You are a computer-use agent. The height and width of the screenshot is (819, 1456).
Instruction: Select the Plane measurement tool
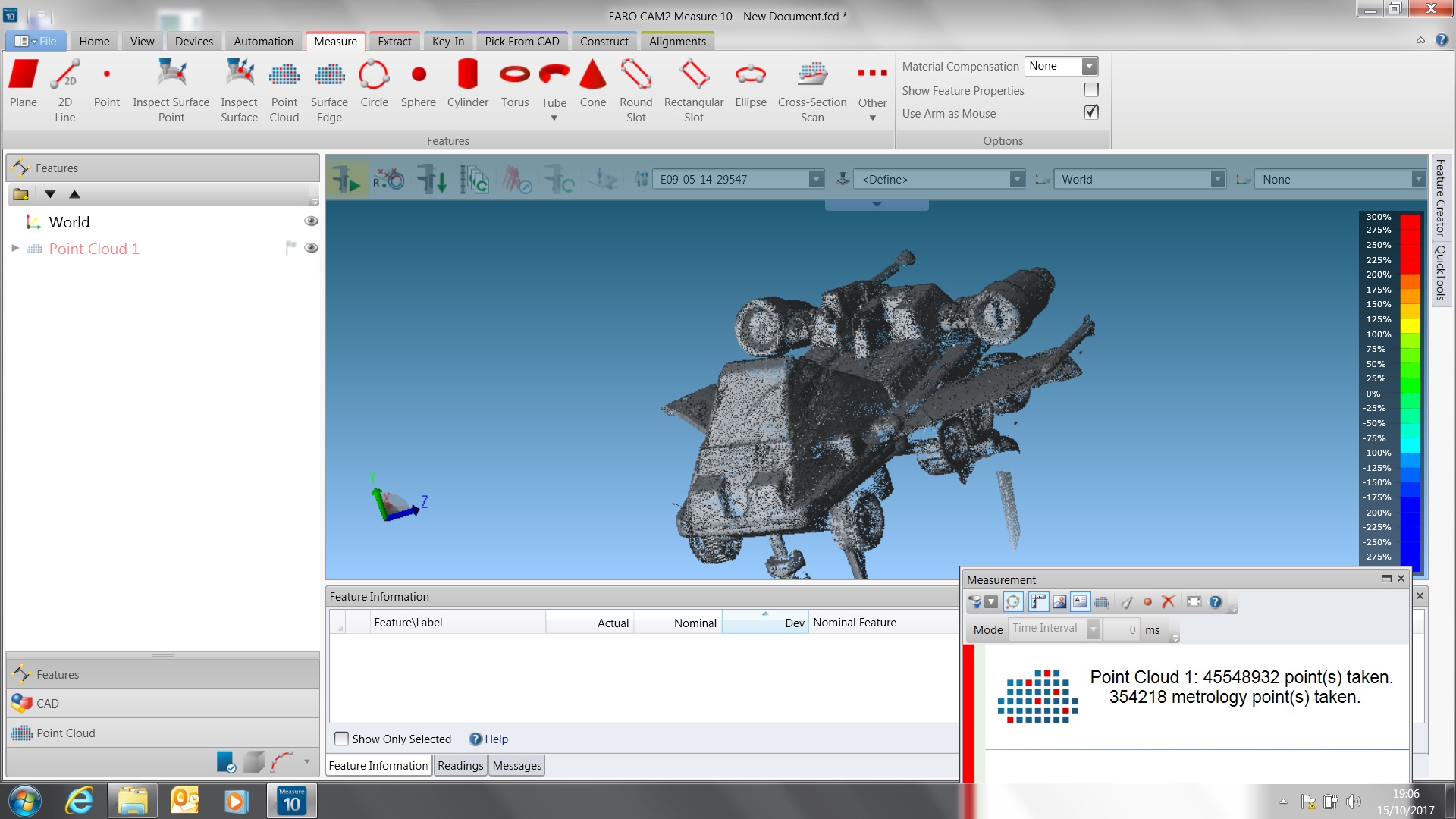point(24,83)
